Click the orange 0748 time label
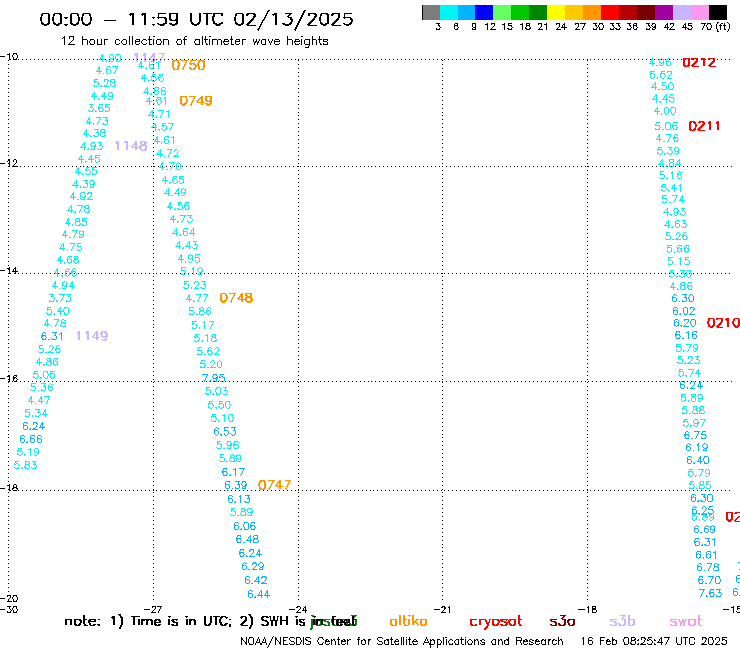The width and height of the screenshot is (740, 650). coord(236,298)
